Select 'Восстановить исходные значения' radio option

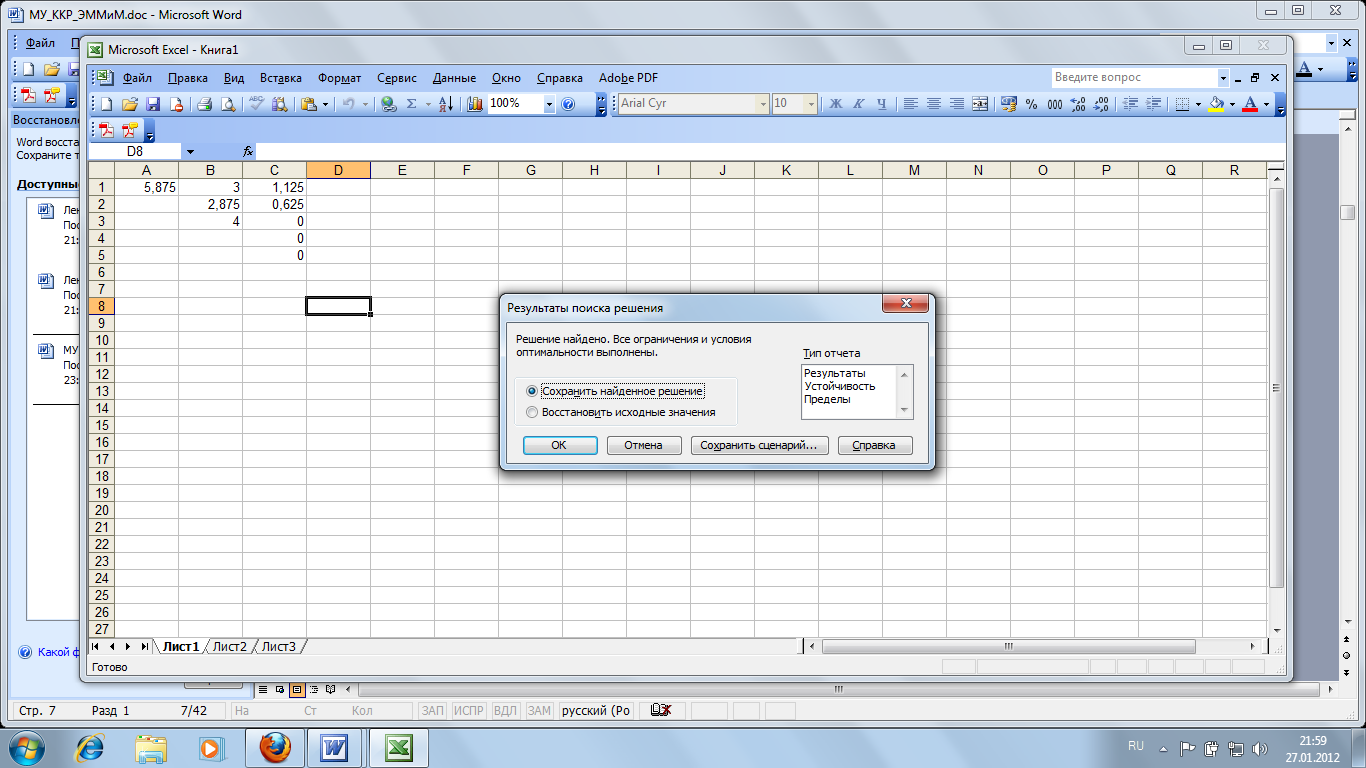[x=531, y=412]
